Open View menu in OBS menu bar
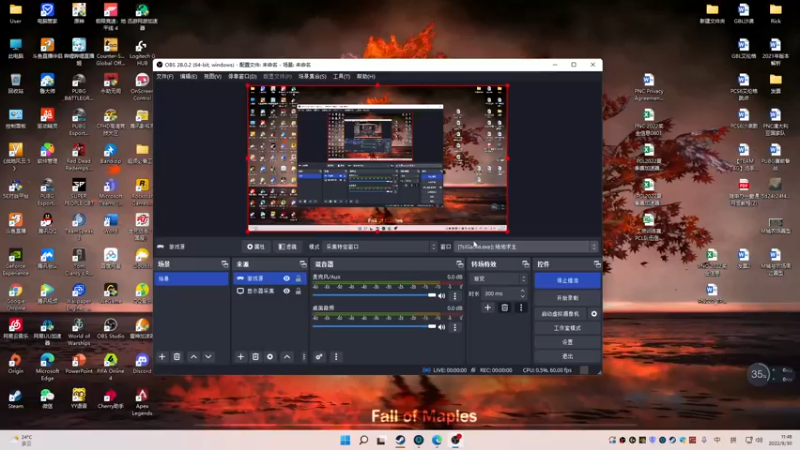Viewport: 800px width, 450px height. [x=212, y=76]
